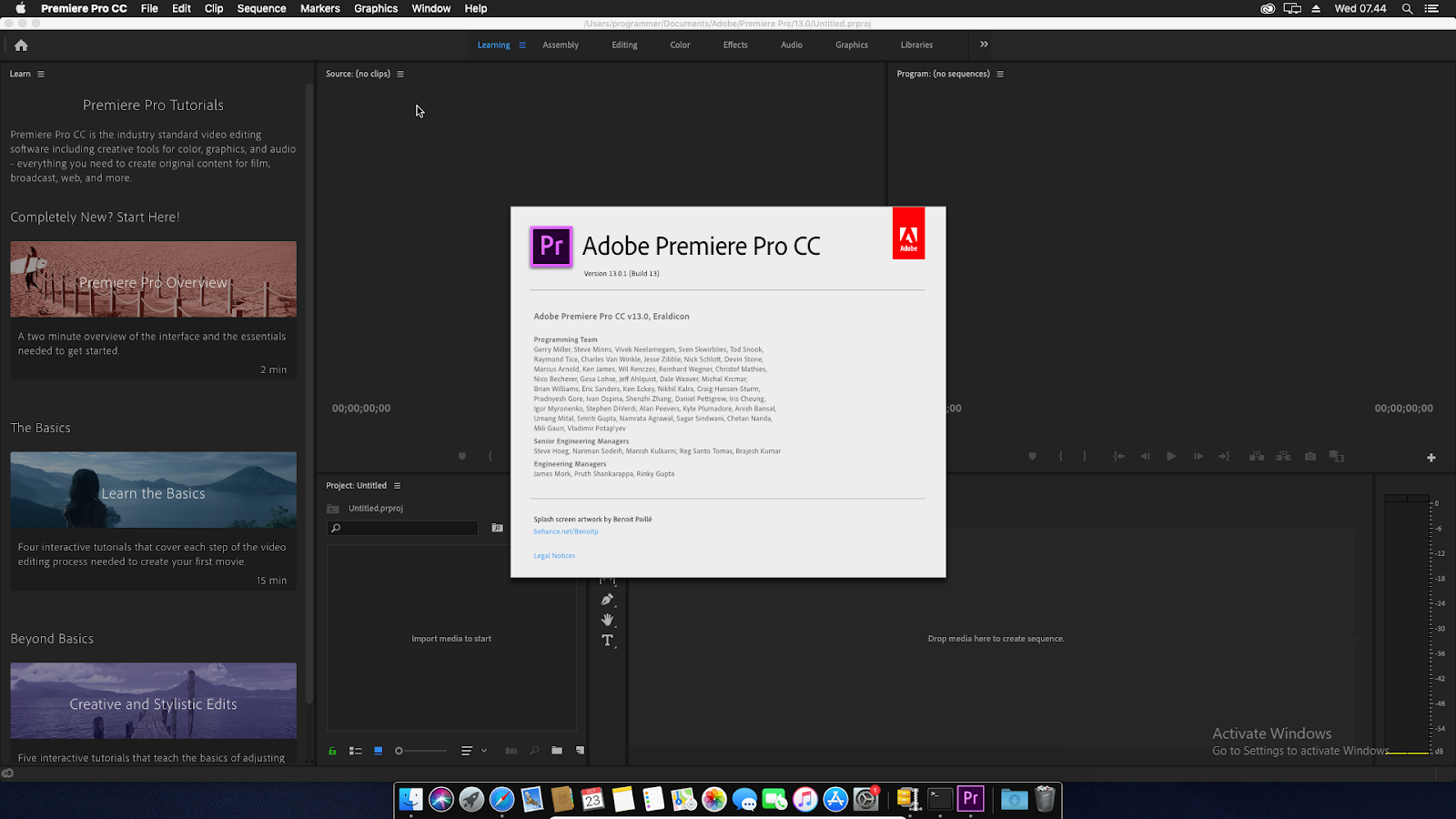Open Terminal from the Dock
Viewport: 1456px width, 819px height.
[x=940, y=799]
